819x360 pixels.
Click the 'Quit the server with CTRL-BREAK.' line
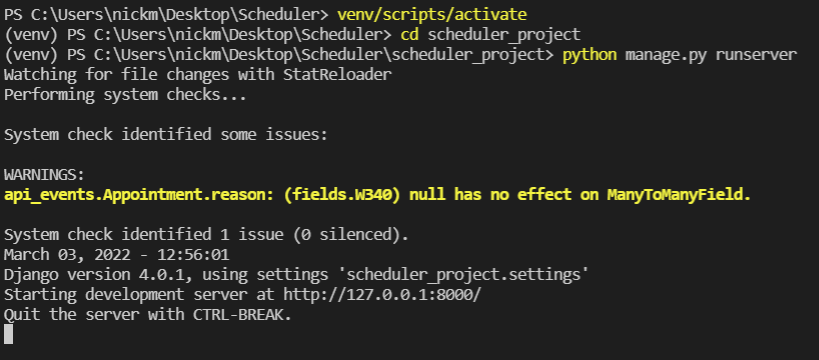[148, 315]
